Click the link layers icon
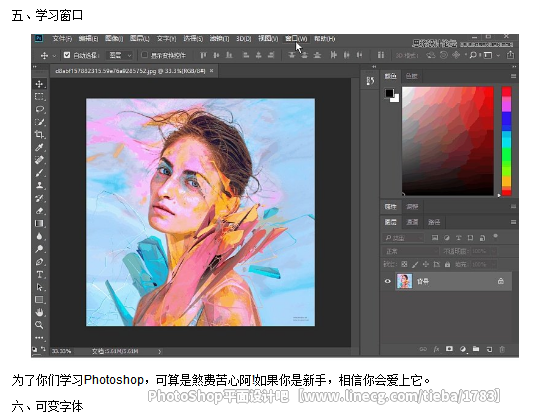Image resolution: width=556 pixels, height=415 pixels. coord(423,349)
